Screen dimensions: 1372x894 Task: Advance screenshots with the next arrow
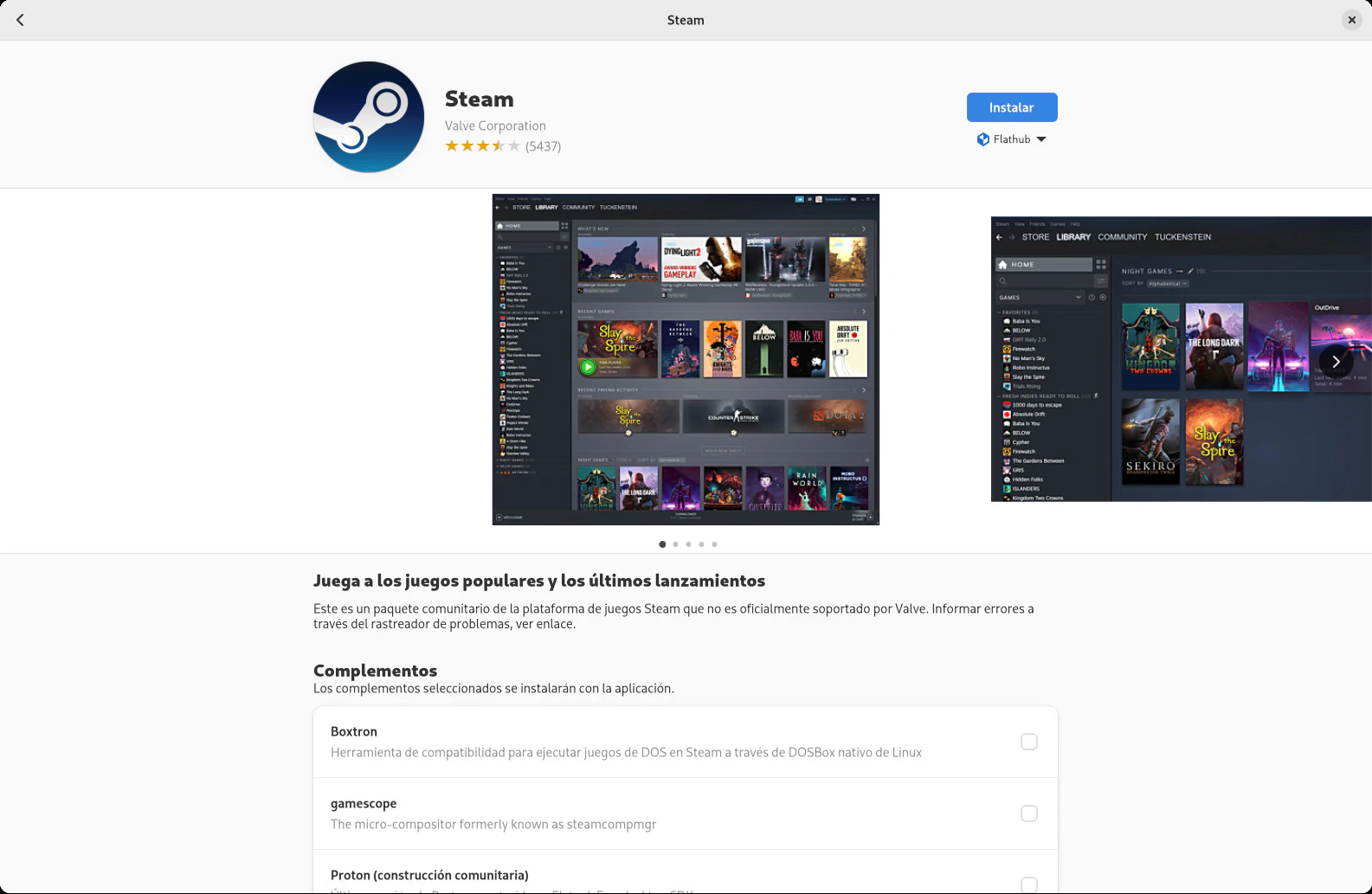click(x=1336, y=362)
